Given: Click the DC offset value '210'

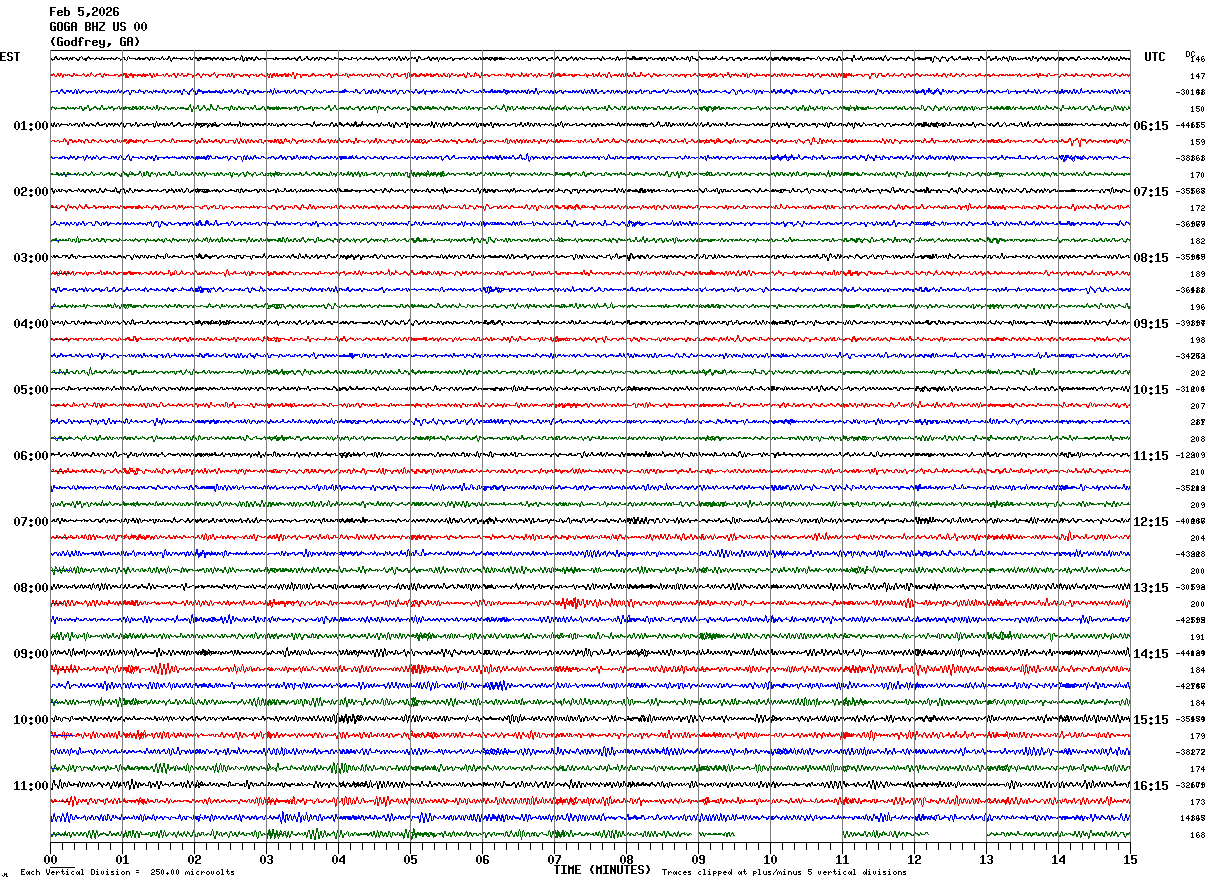Looking at the screenshot, I should tap(1197, 472).
